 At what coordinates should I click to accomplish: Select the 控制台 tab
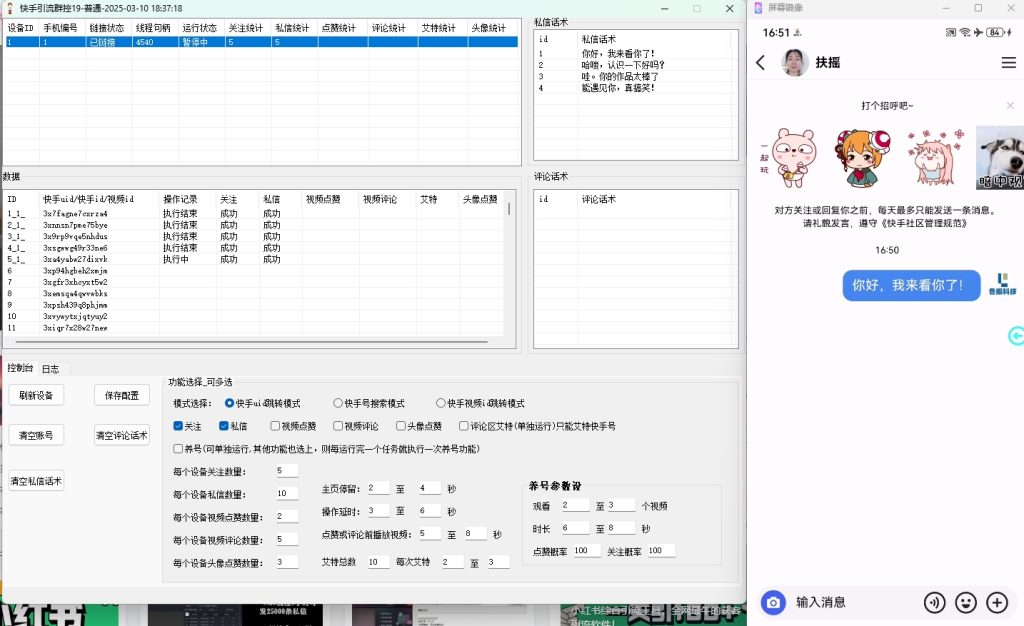(20, 369)
